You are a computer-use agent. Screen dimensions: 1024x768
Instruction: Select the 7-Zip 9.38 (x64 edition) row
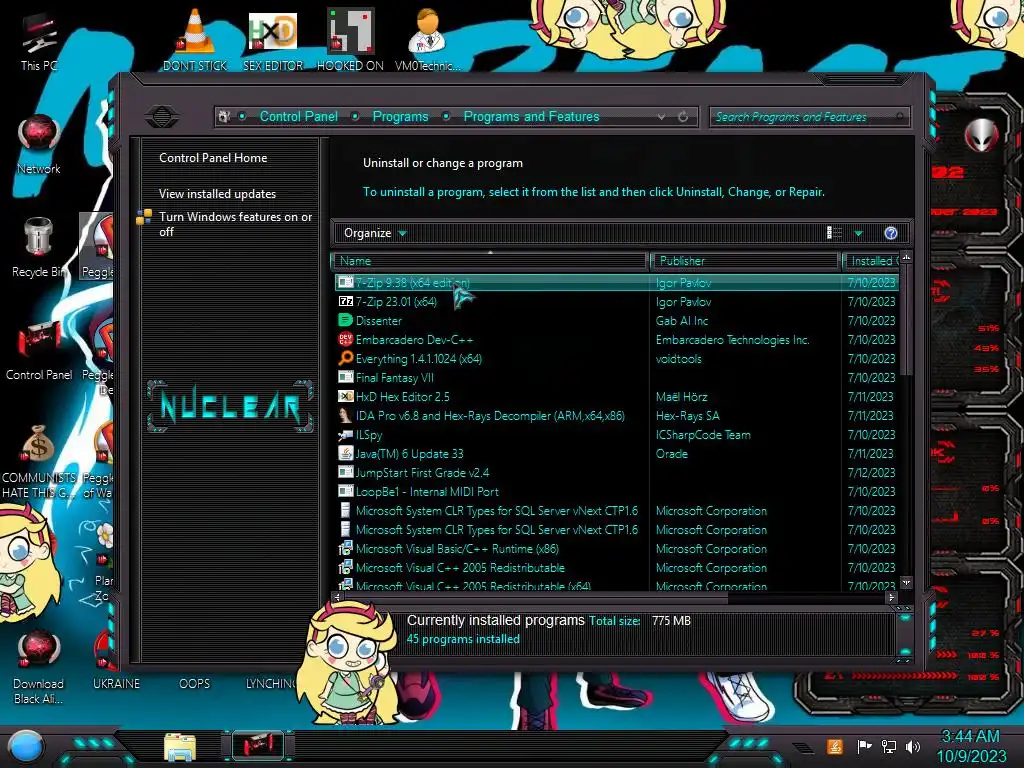(x=616, y=283)
